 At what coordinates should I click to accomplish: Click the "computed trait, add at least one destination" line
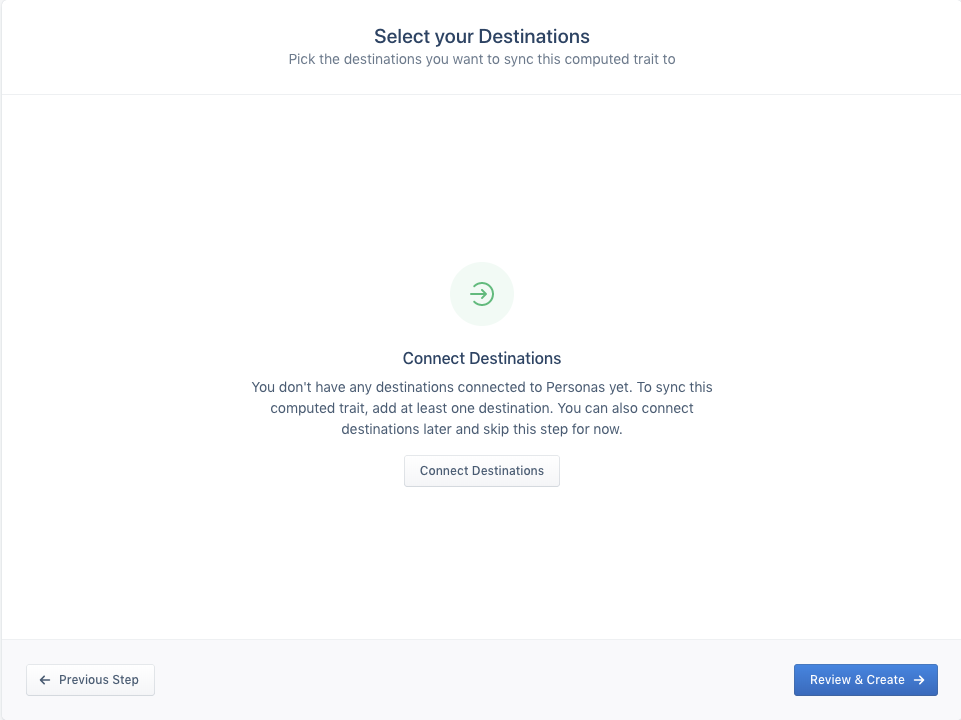point(410,408)
